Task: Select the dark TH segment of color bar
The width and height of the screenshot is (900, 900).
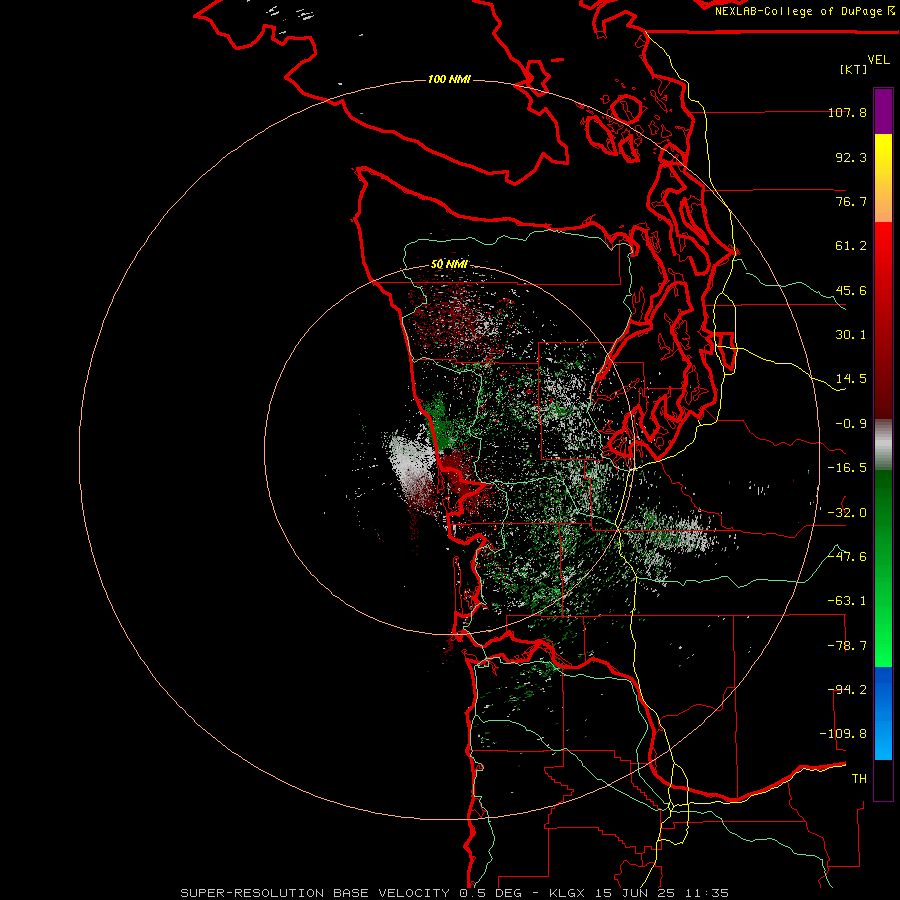Action: pyautogui.click(x=883, y=779)
